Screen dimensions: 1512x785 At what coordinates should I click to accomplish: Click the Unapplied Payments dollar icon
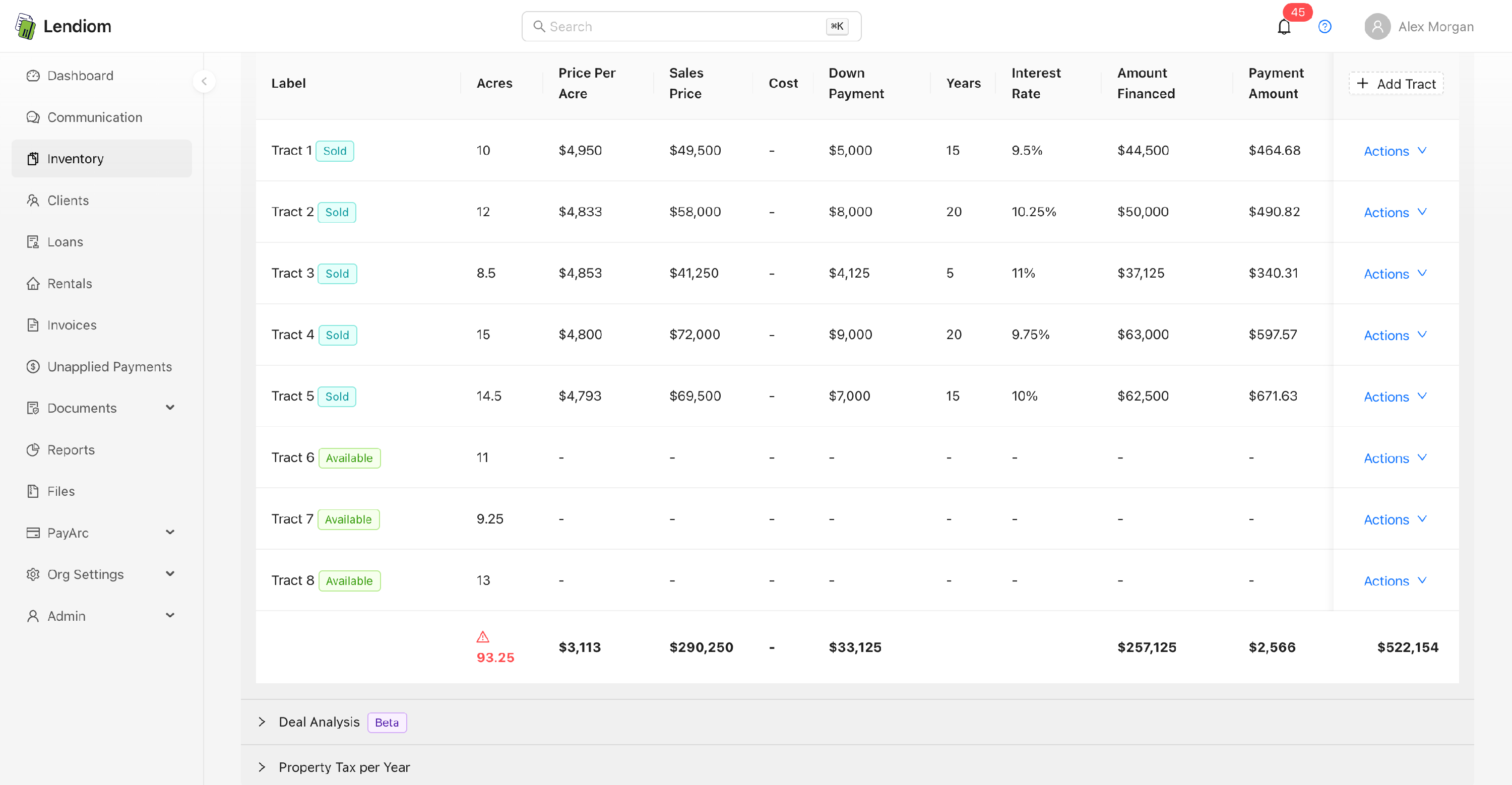pos(33,367)
